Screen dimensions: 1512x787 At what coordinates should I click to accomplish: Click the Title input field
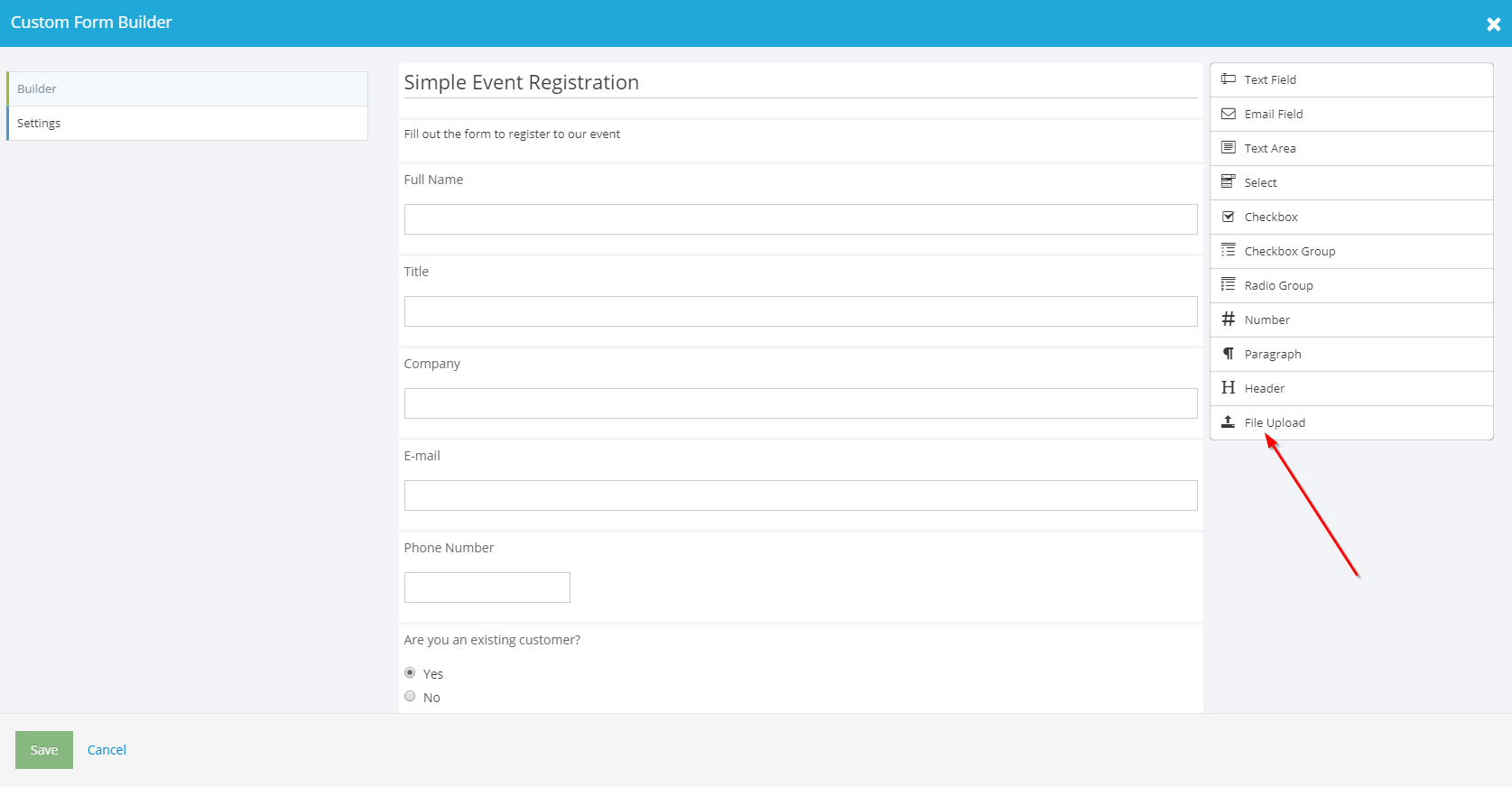(x=801, y=311)
